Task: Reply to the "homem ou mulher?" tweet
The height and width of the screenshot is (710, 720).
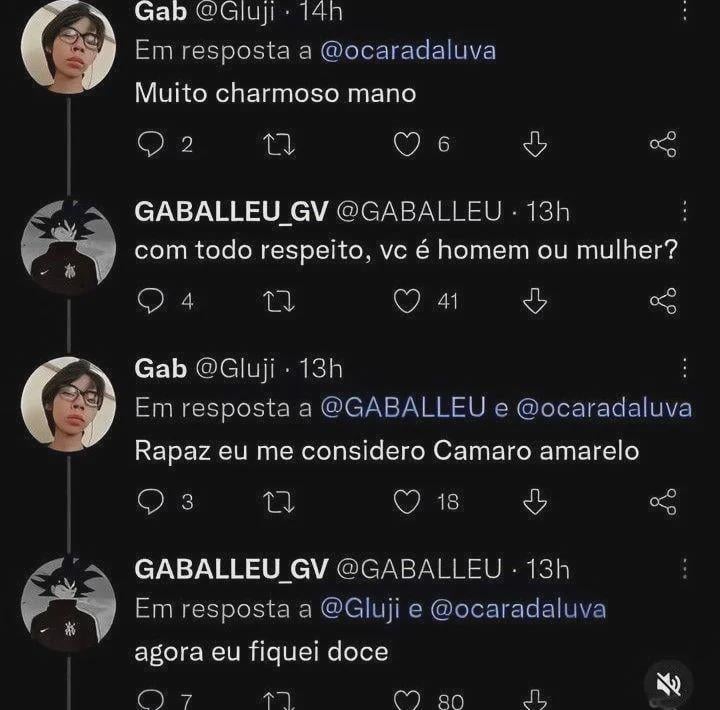Action: coord(150,301)
